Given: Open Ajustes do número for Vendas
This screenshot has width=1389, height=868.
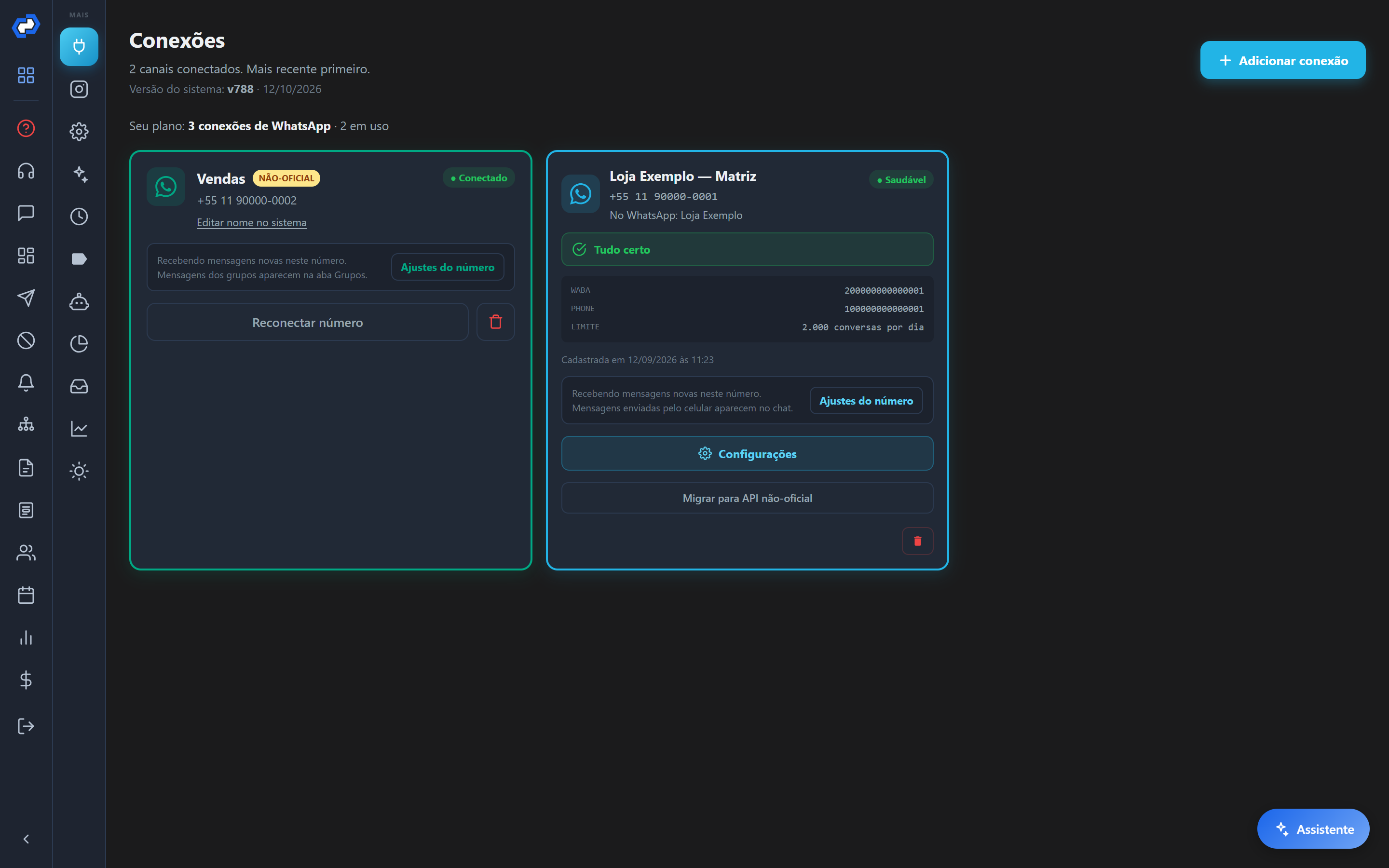Looking at the screenshot, I should 447,267.
